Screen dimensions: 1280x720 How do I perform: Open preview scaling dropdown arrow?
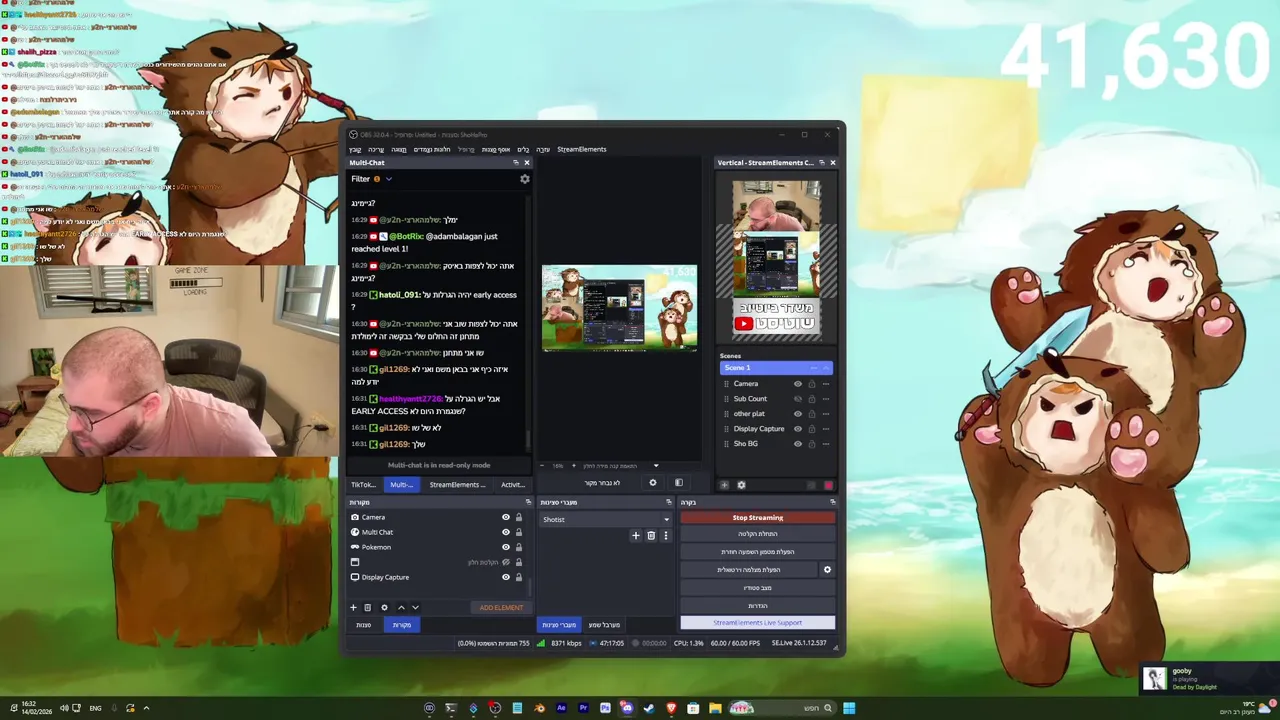(656, 466)
